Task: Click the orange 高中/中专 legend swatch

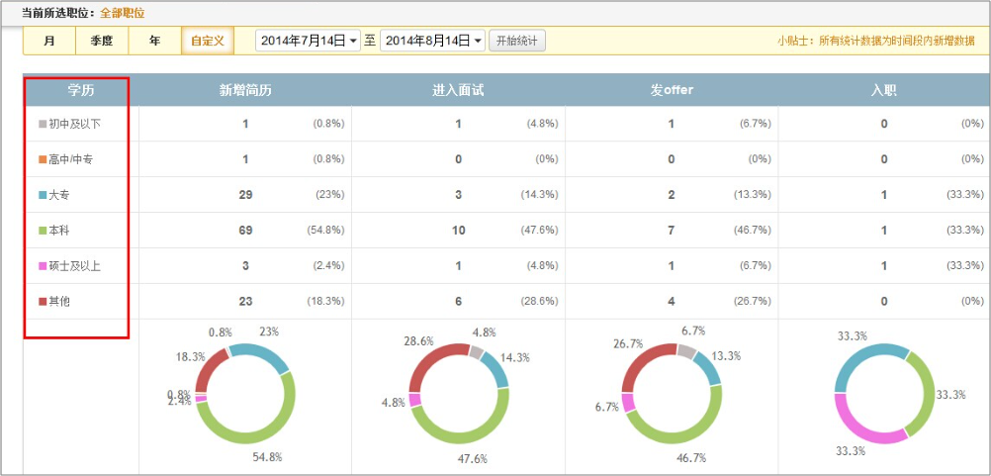Action: [42, 160]
